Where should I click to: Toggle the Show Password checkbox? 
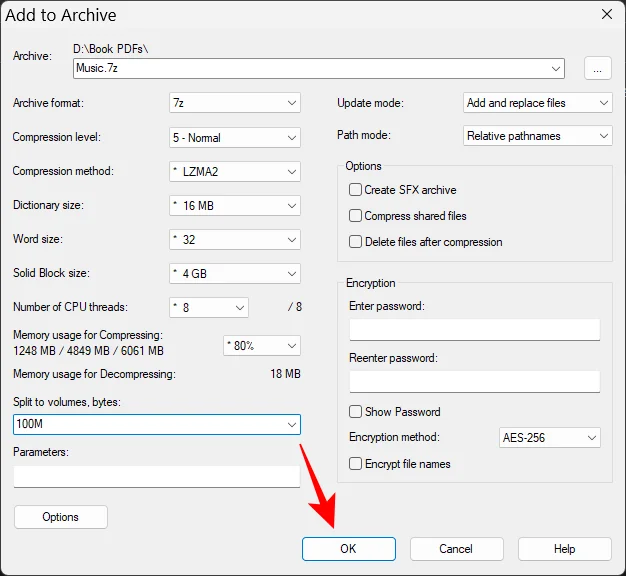point(355,412)
